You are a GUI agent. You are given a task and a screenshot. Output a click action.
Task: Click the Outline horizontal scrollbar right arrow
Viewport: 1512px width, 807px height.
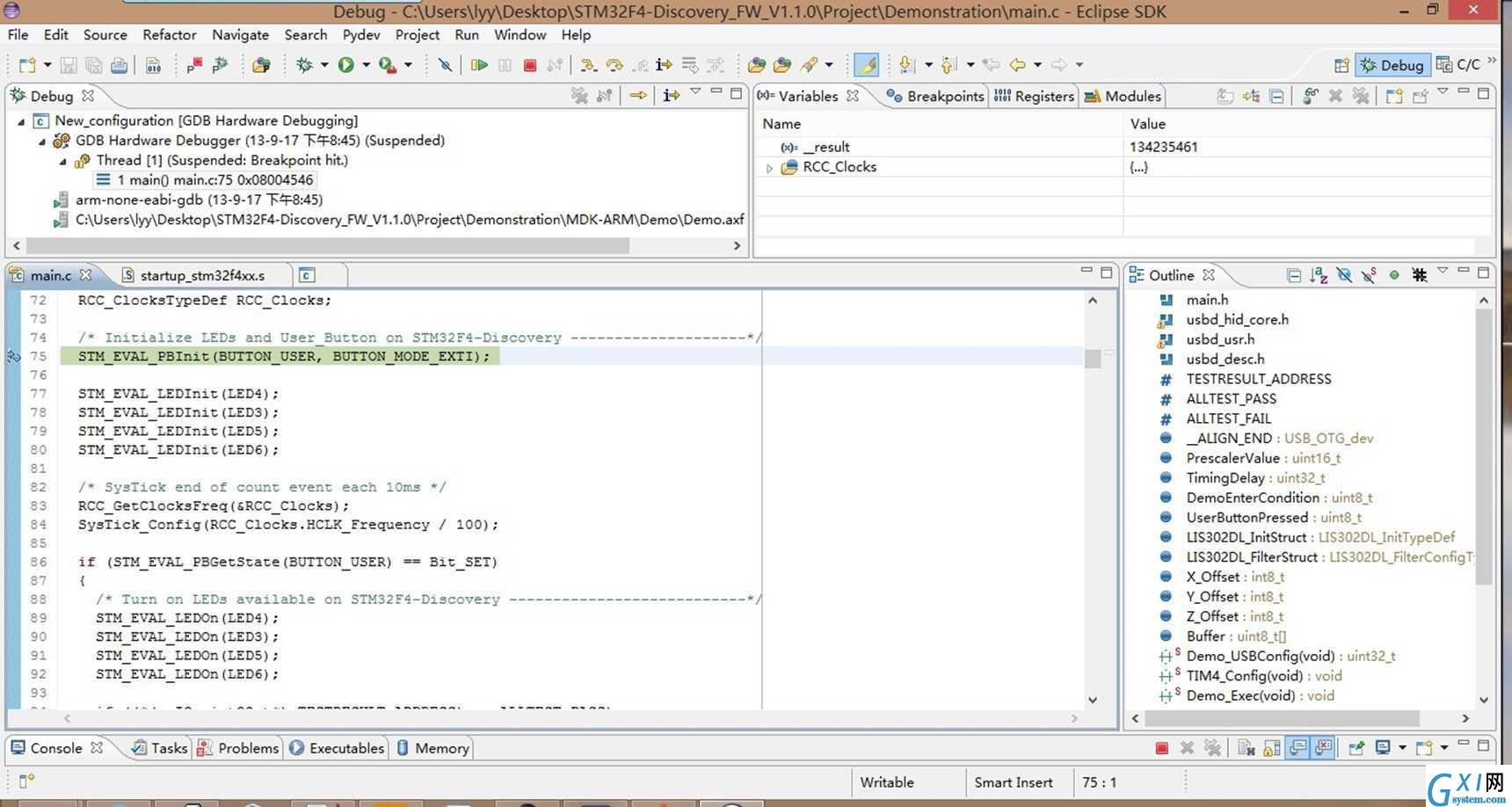(x=1465, y=718)
